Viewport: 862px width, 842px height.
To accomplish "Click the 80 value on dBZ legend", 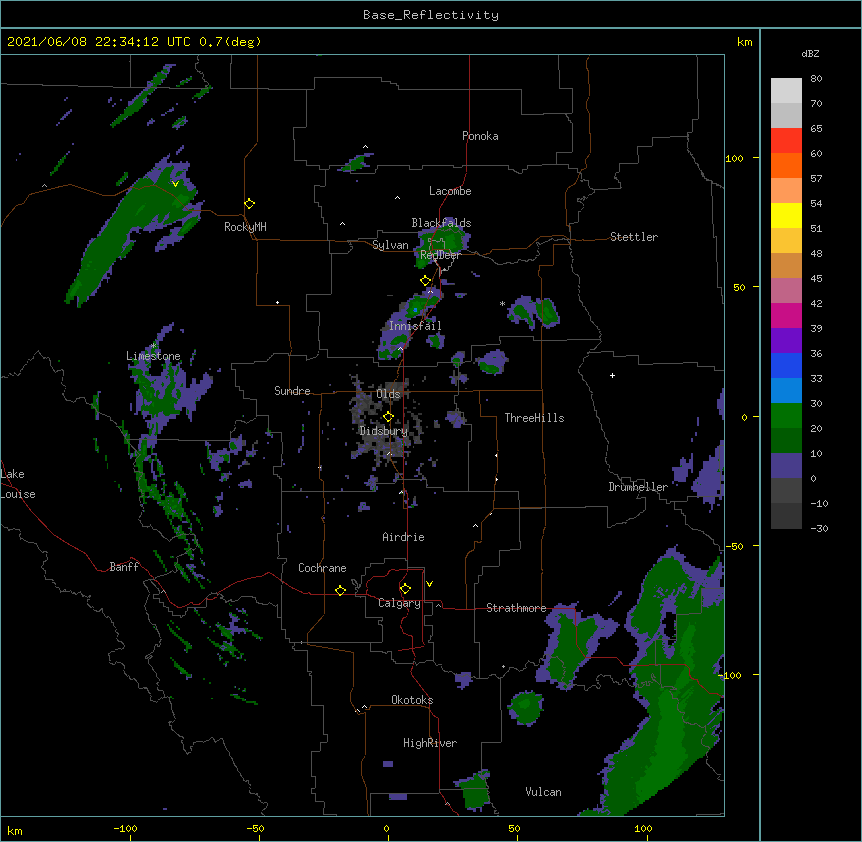I will tap(816, 79).
